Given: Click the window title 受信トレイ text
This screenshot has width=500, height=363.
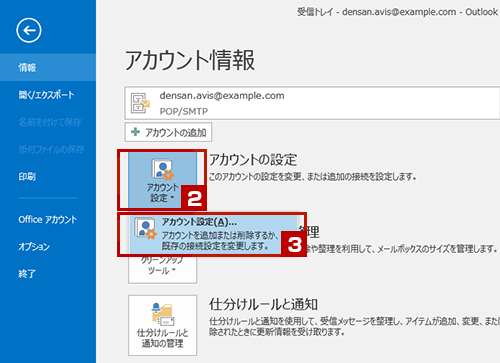Looking at the screenshot, I should [315, 12].
